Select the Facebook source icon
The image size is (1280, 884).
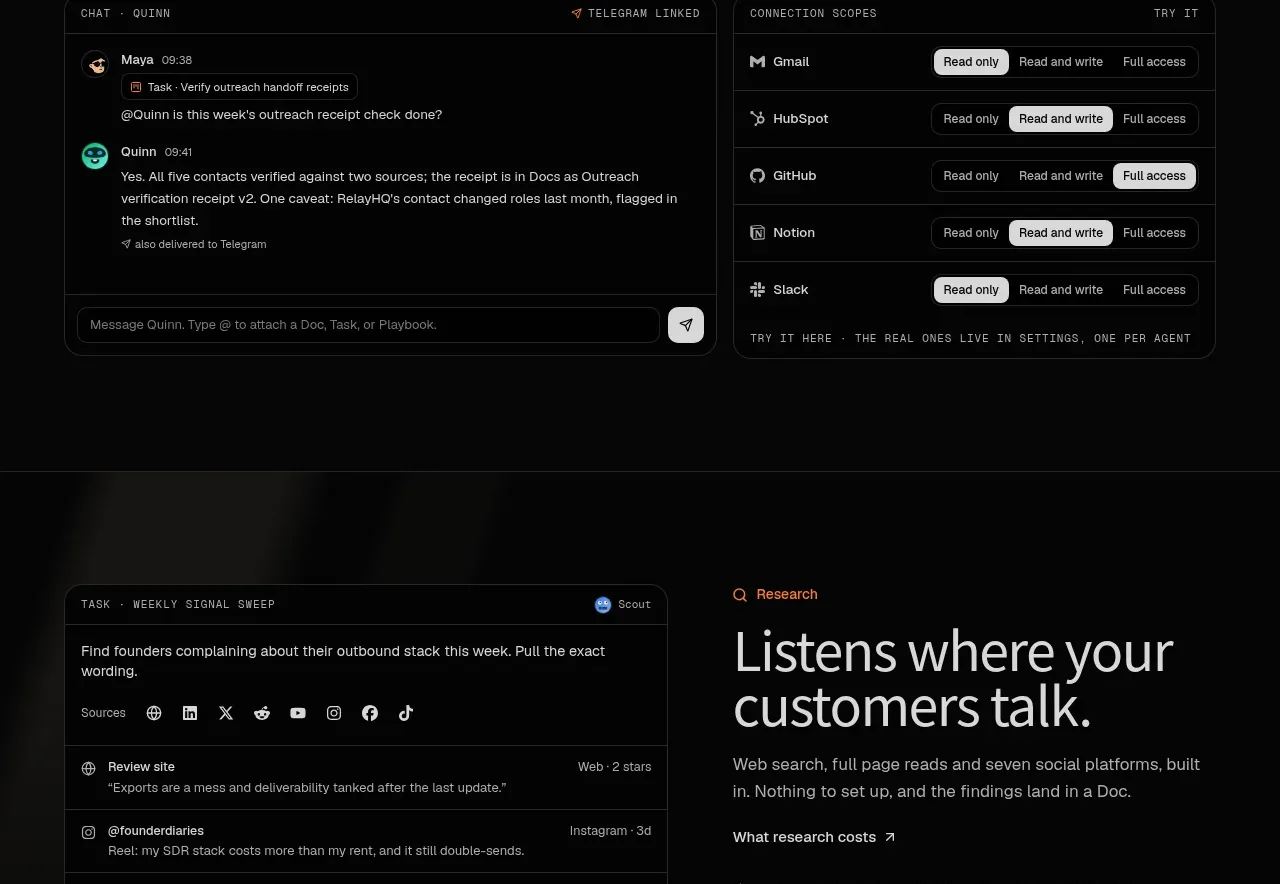370,713
